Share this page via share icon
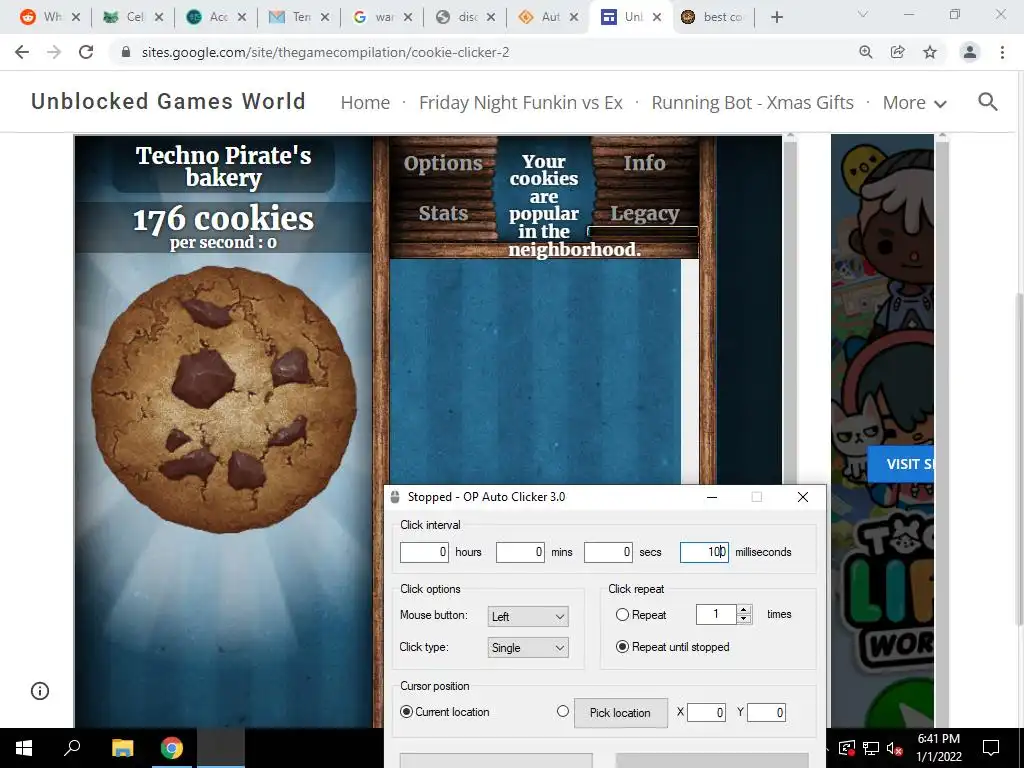The image size is (1024, 768). [898, 52]
